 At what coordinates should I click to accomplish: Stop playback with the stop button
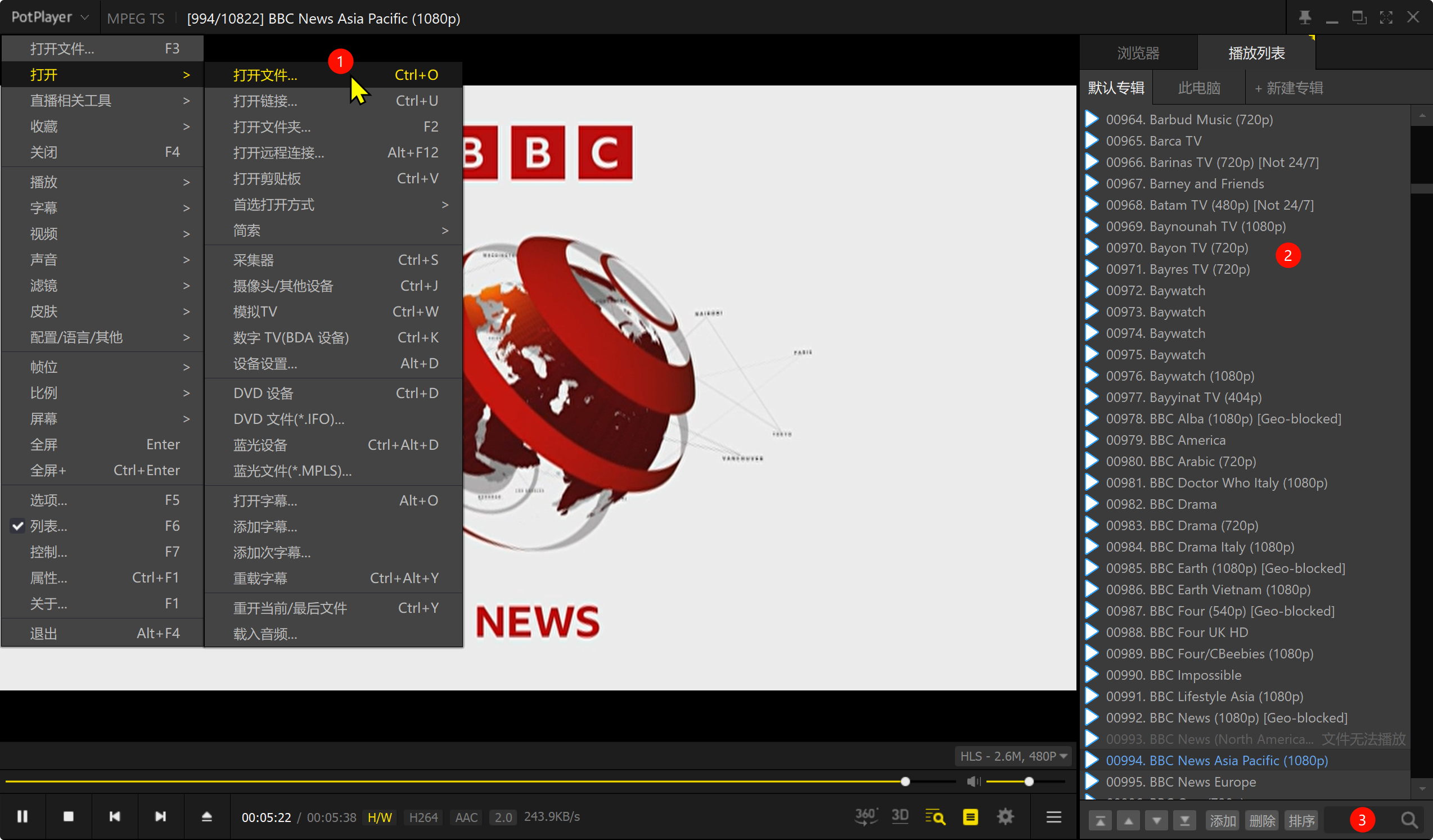pyautogui.click(x=68, y=817)
